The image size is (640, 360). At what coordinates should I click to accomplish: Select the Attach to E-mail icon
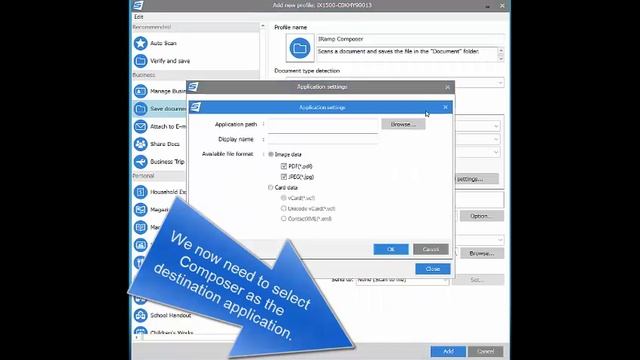click(140, 127)
